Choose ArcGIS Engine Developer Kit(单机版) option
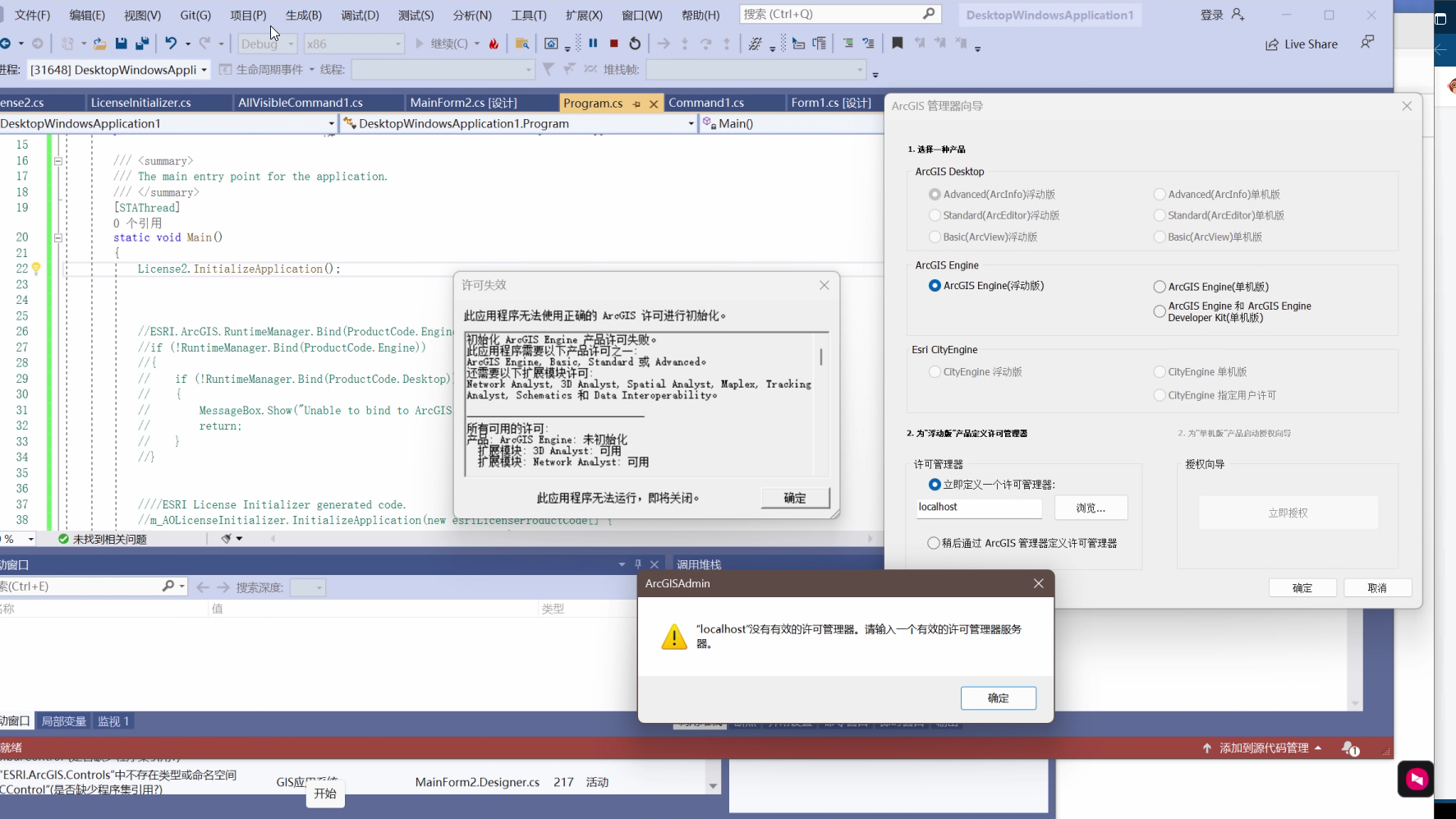 [1160, 312]
